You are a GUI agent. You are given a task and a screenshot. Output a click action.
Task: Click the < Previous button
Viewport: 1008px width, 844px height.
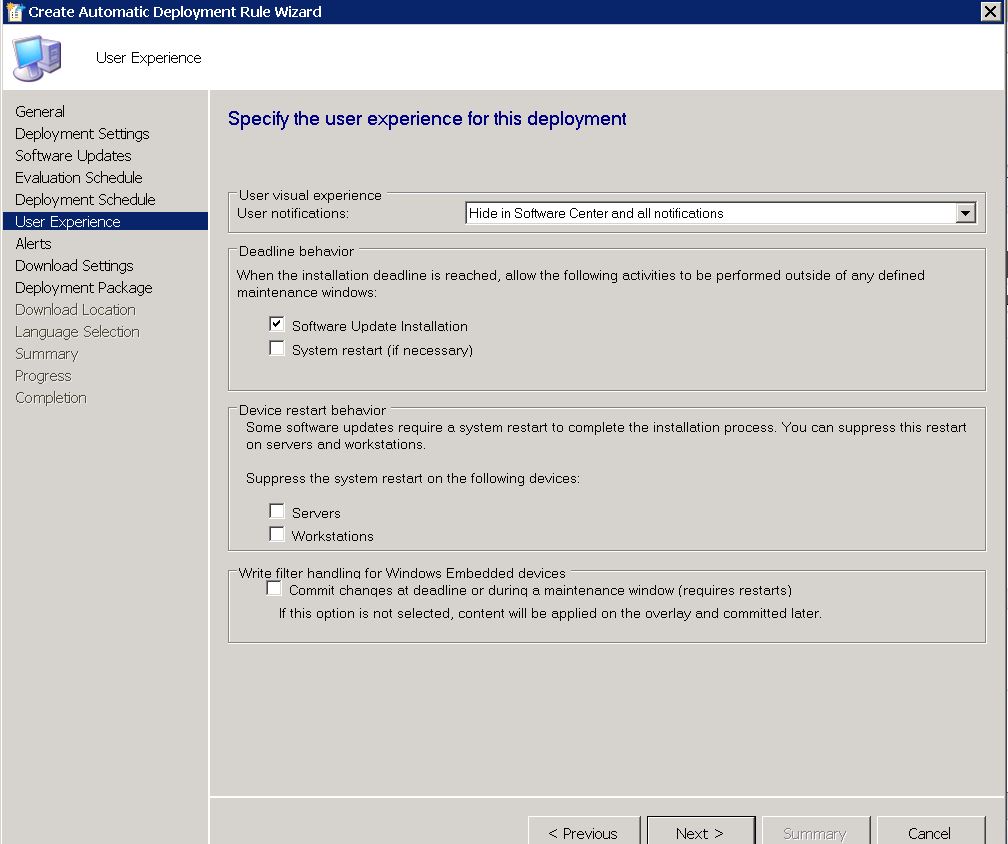[584, 833]
